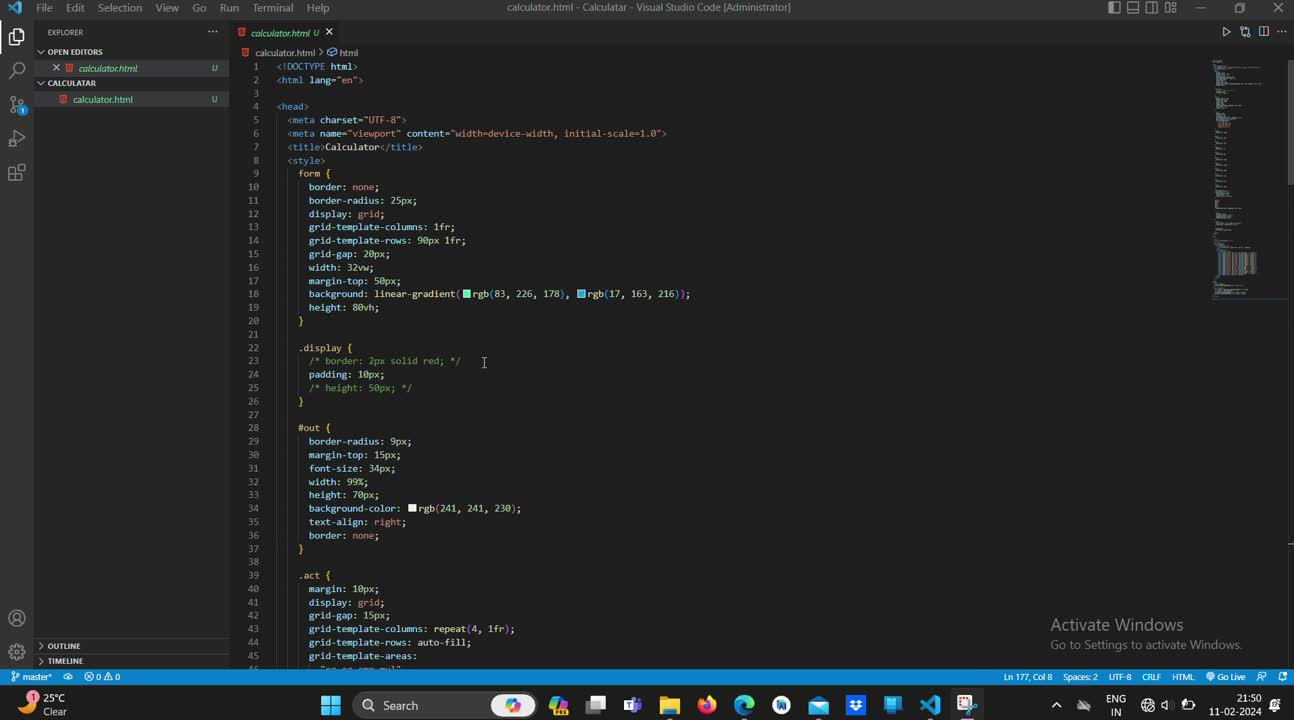Click the Run code play icon

coord(1226,32)
